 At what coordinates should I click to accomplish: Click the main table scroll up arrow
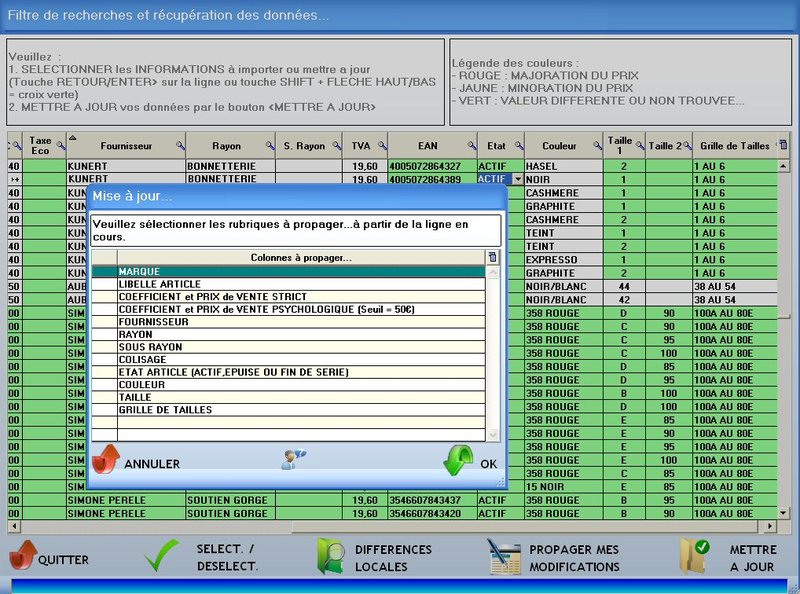point(783,166)
